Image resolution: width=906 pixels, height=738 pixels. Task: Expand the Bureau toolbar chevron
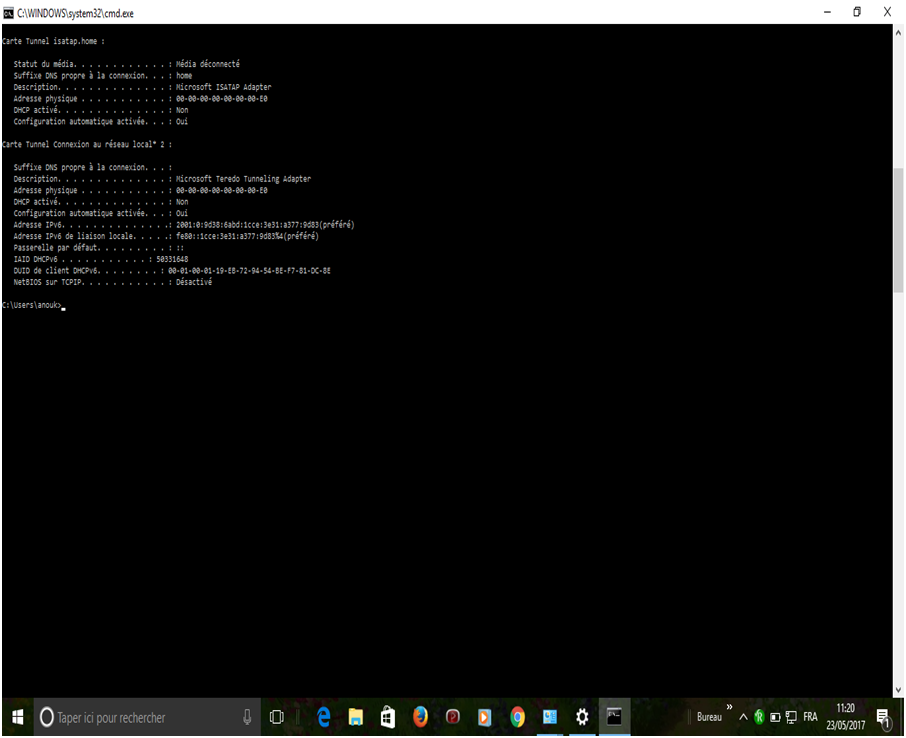(729, 707)
